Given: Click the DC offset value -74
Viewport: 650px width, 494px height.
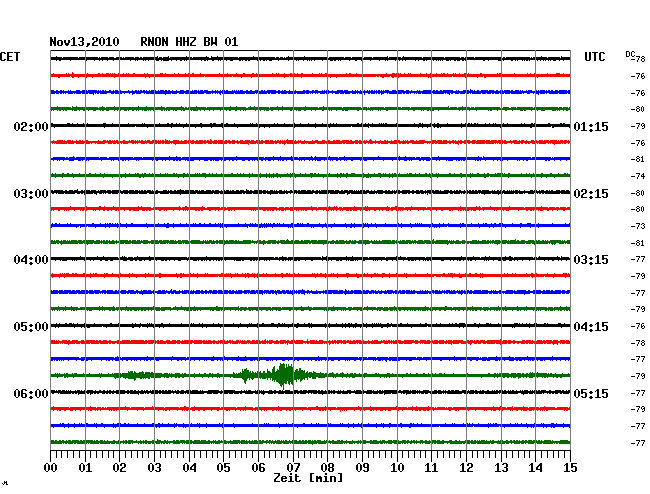Looking at the screenshot, I should [x=638, y=176].
